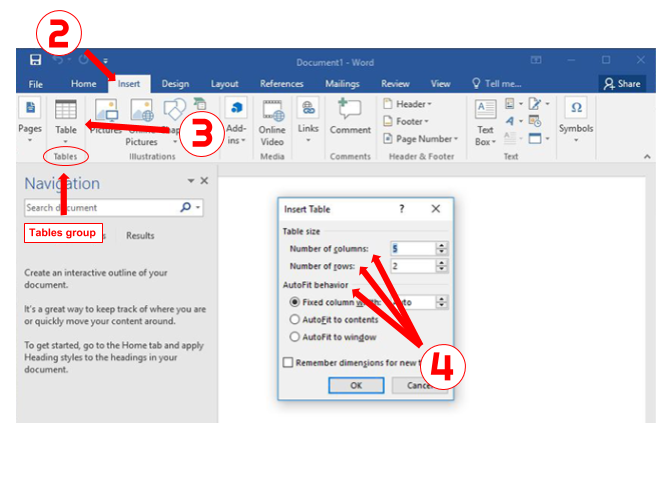672x480 pixels.
Task: Switch to the Review tab
Action: [x=396, y=84]
